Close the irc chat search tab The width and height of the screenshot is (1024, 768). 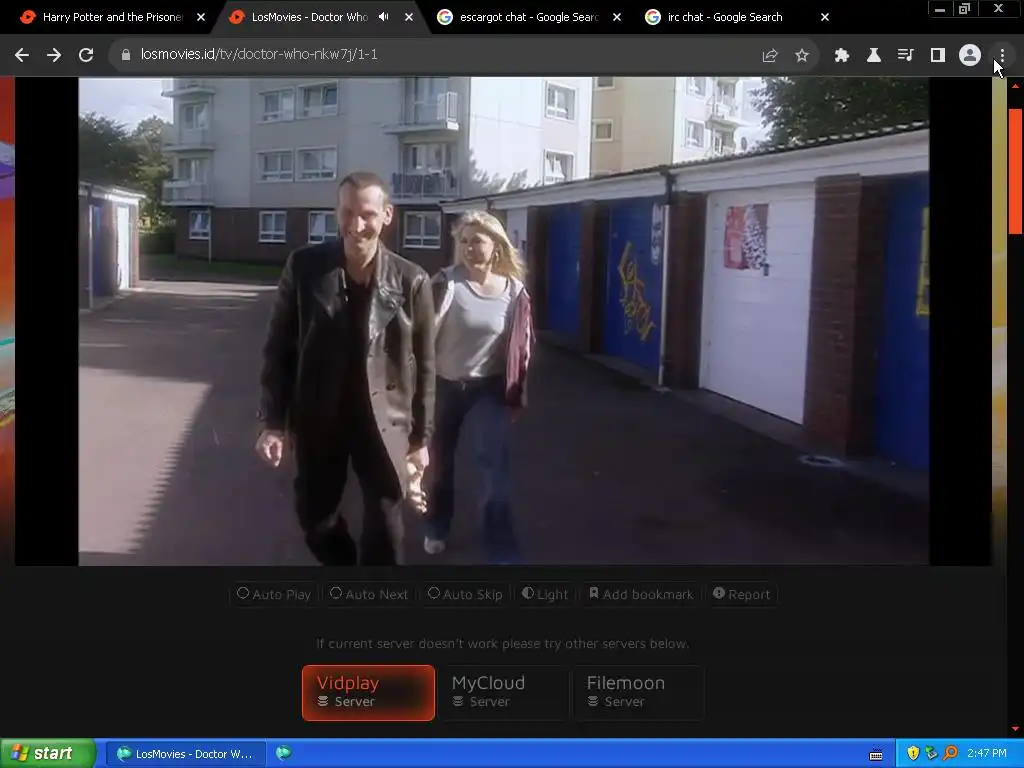825,17
